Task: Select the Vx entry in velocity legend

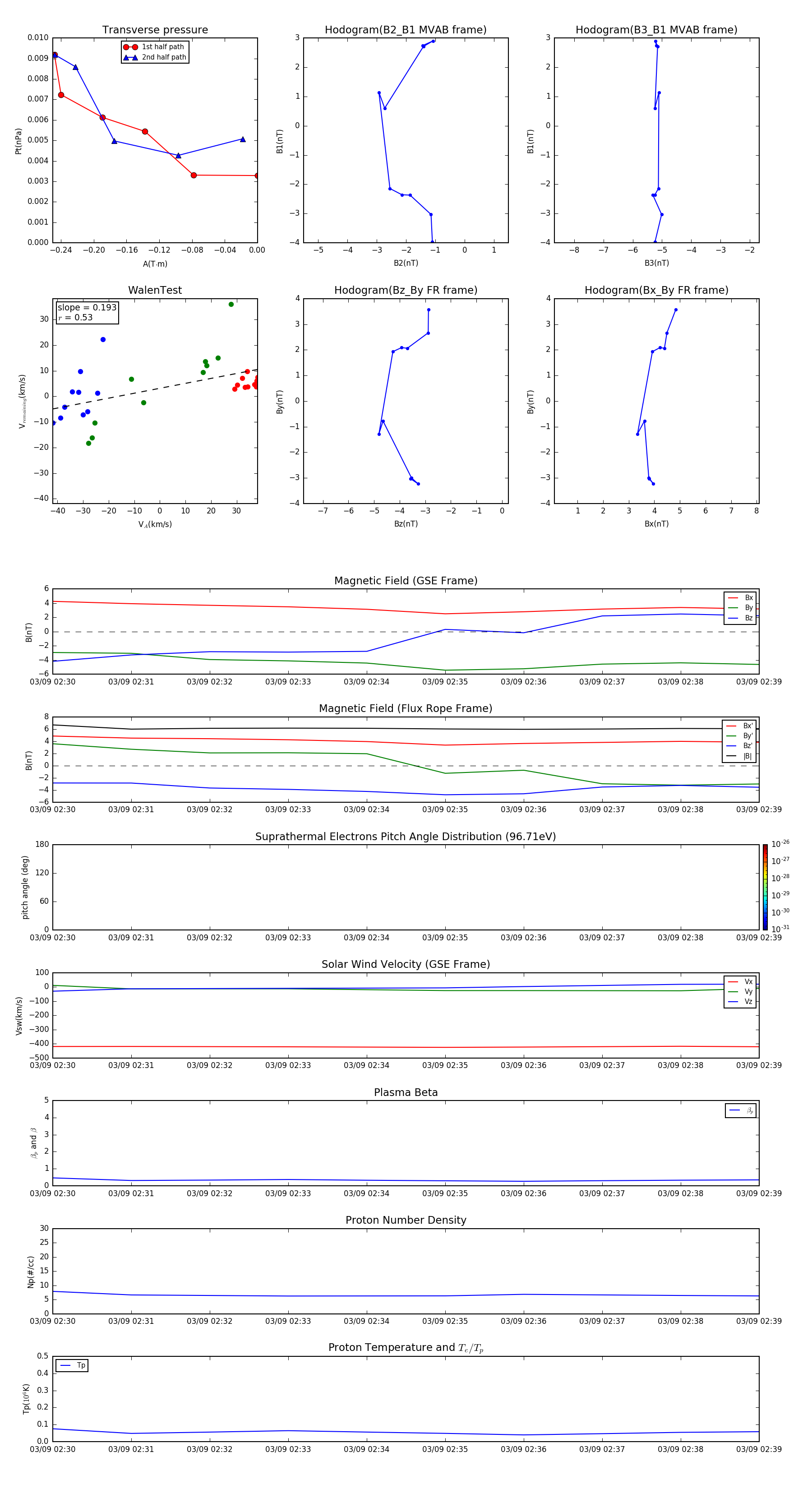Action: (x=740, y=981)
